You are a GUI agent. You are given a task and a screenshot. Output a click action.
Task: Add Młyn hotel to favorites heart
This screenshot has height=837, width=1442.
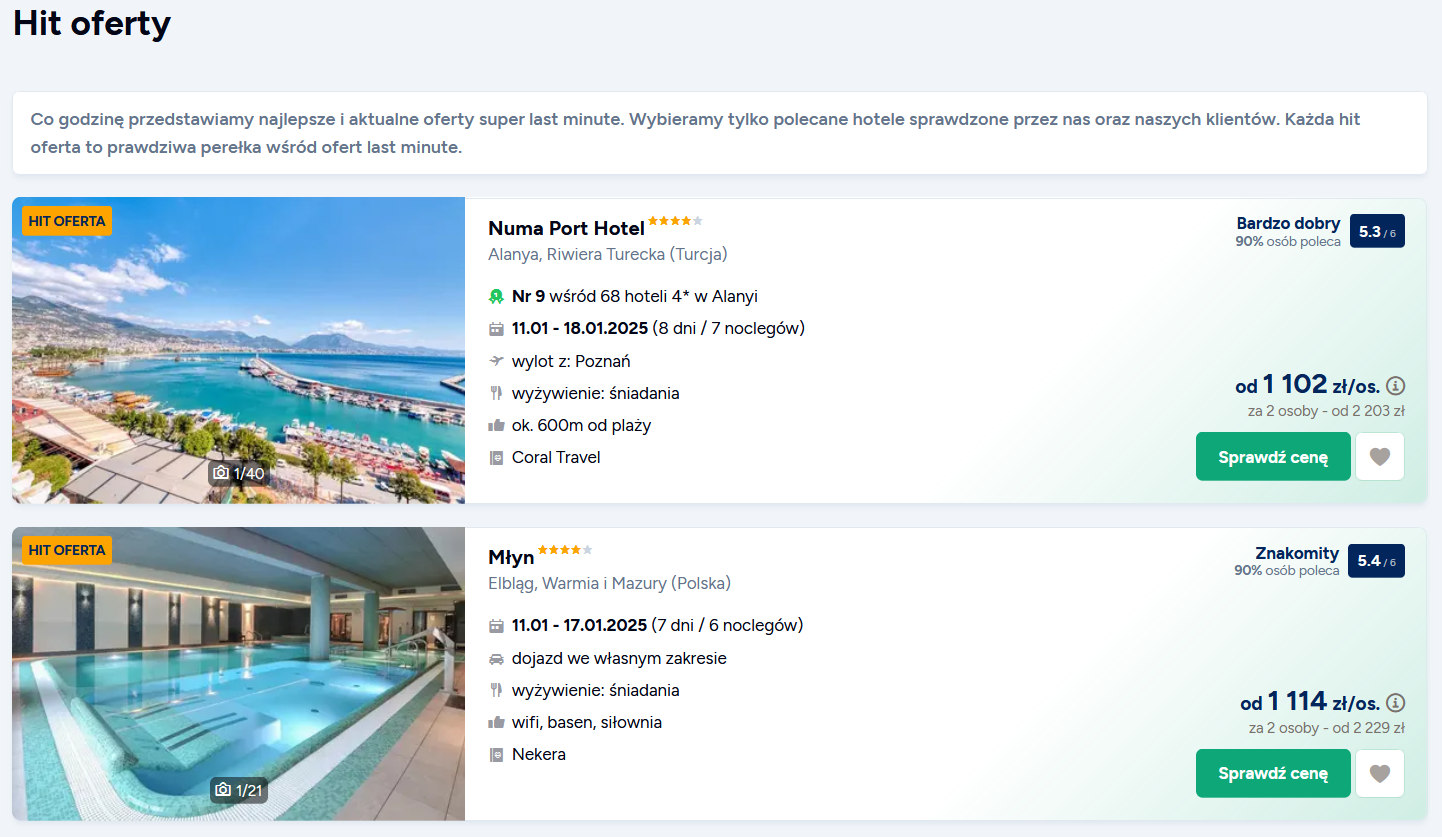pos(1380,774)
